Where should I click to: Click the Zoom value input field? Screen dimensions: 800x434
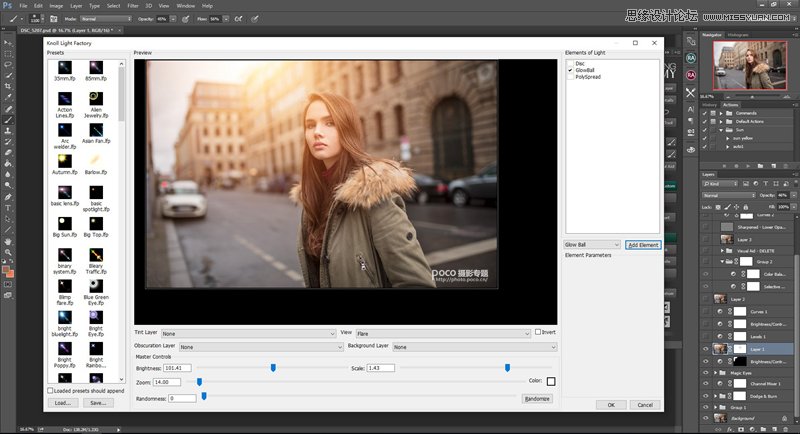167,382
